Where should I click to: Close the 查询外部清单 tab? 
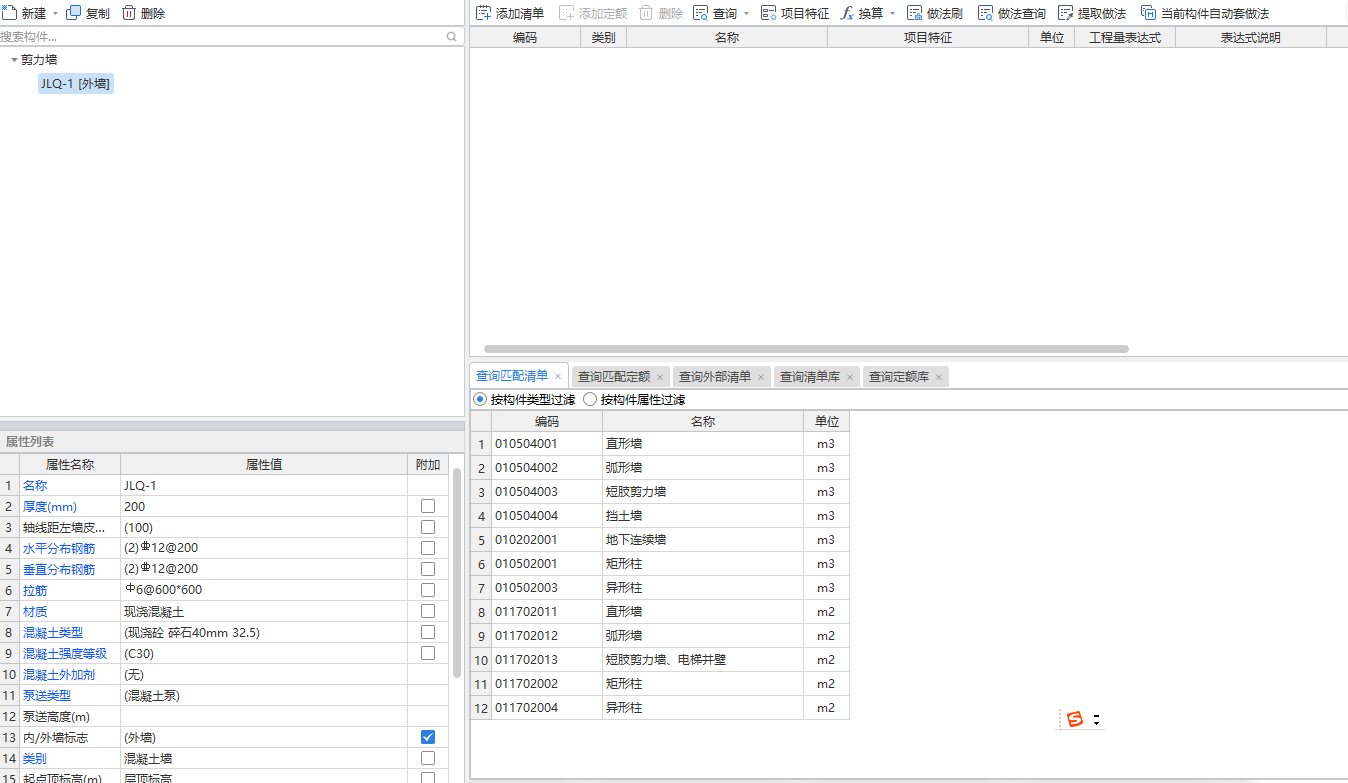pos(761,377)
